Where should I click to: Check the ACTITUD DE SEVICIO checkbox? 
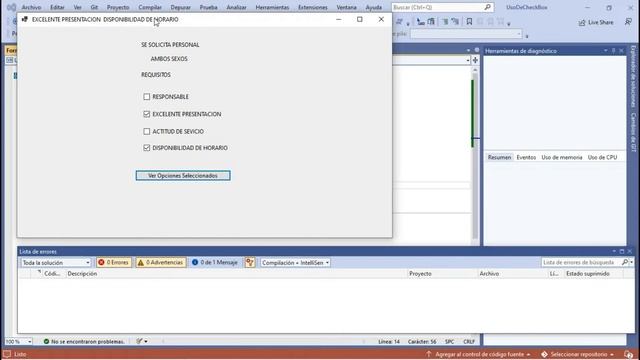pos(147,131)
